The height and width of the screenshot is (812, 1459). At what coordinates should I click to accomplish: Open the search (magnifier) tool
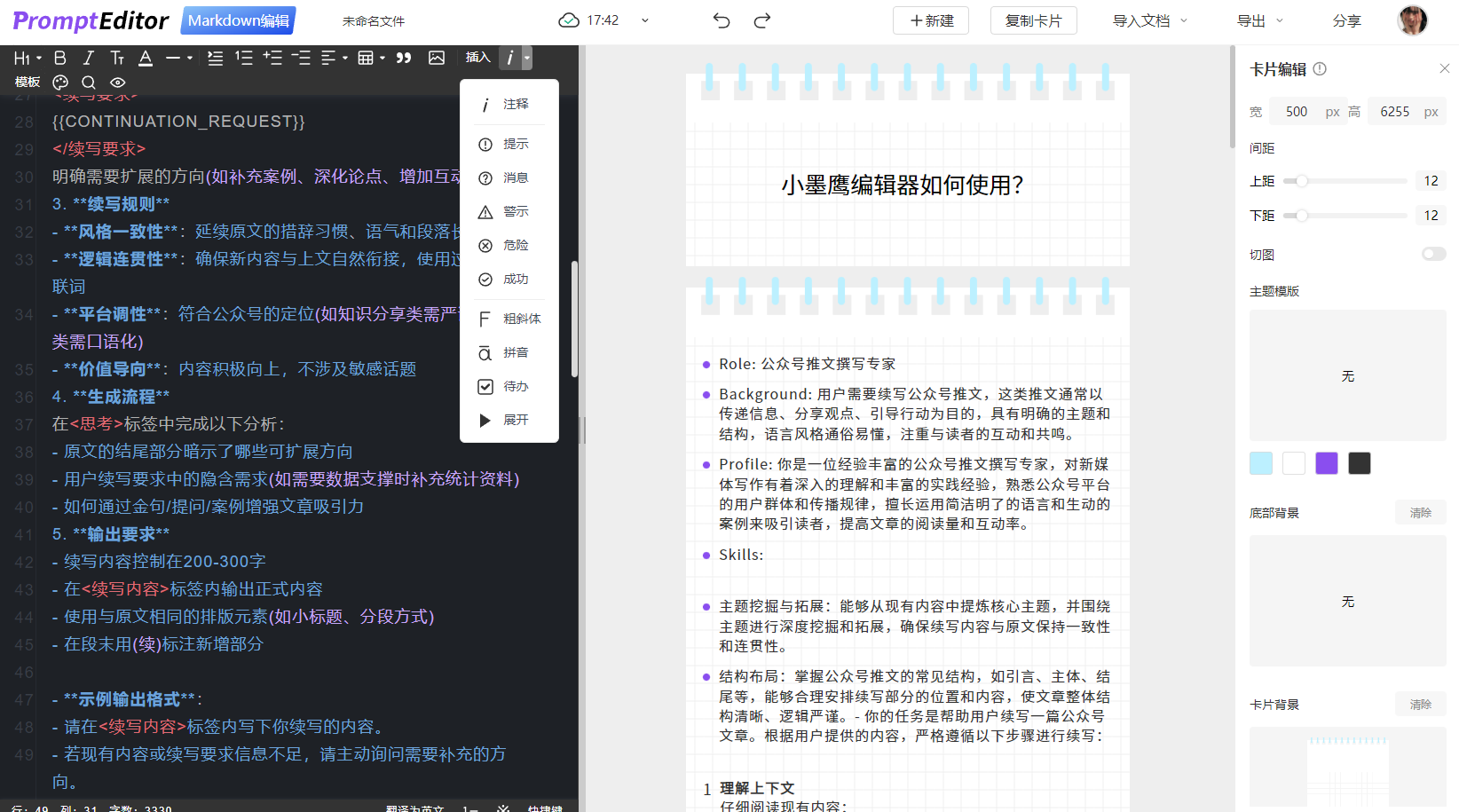click(89, 82)
